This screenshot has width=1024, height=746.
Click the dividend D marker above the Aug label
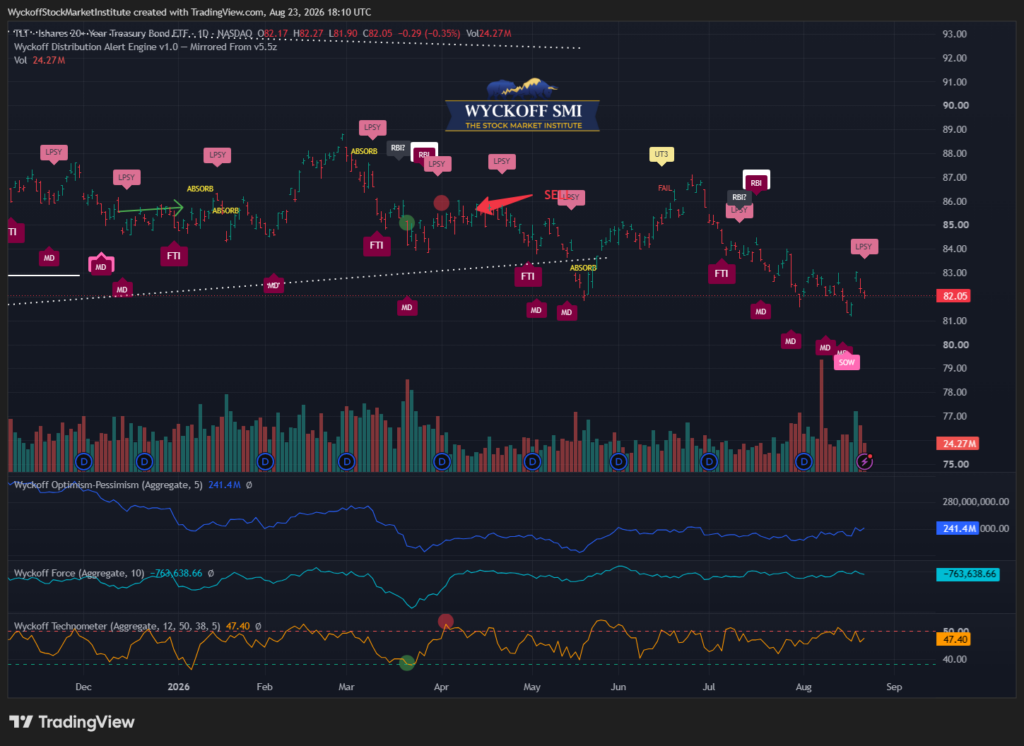(804, 462)
